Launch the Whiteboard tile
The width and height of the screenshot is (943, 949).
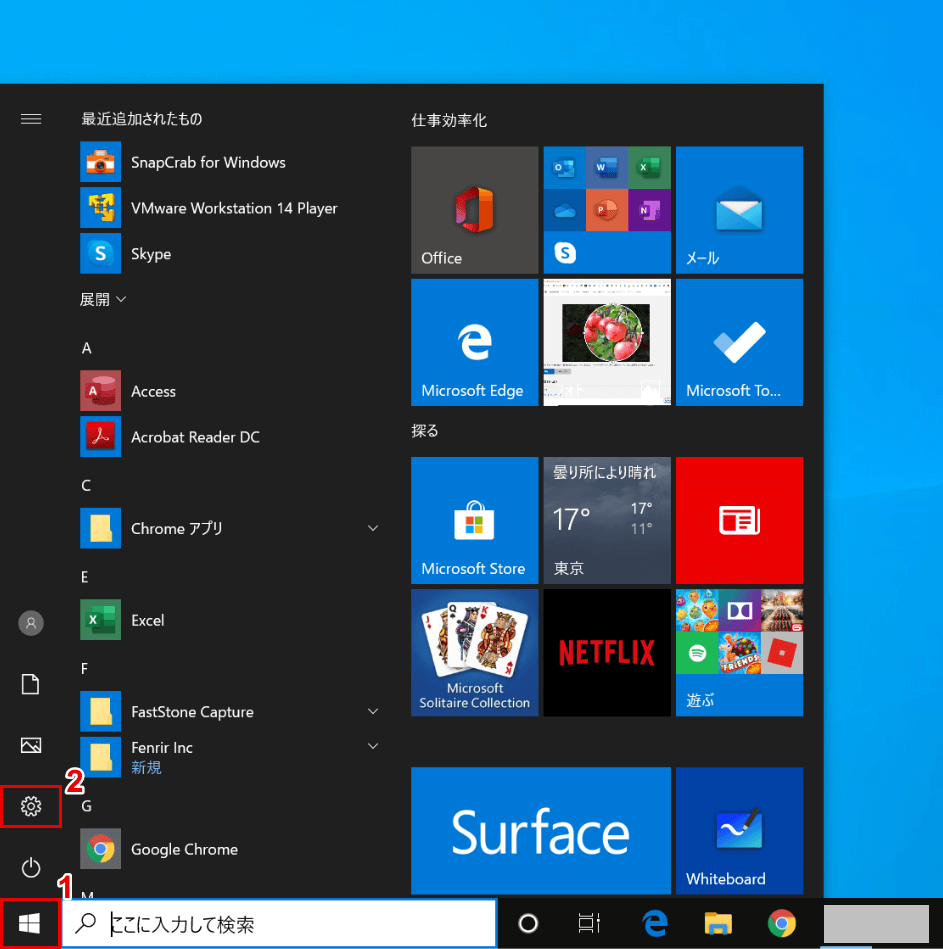739,830
